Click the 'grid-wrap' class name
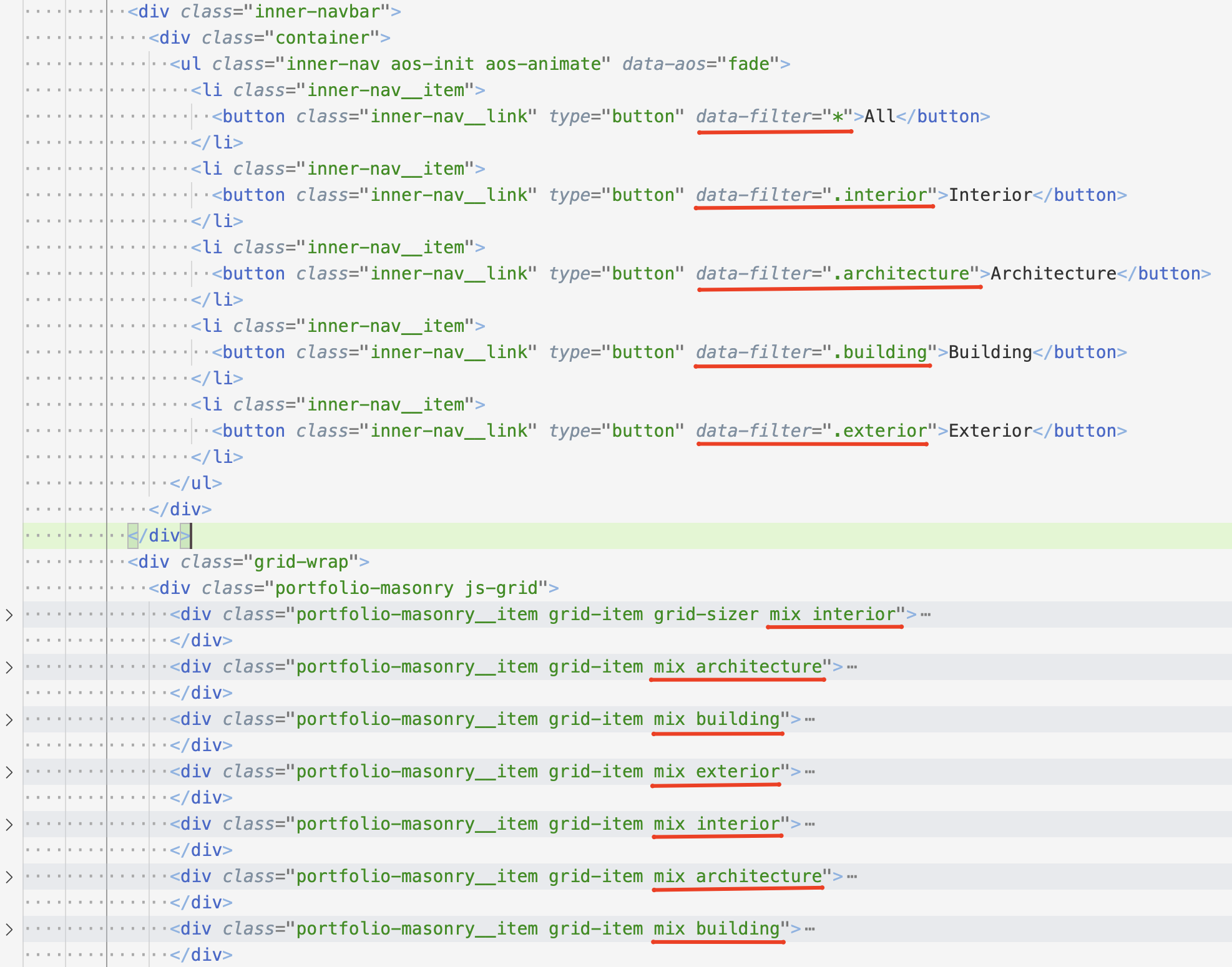Image resolution: width=1232 pixels, height=967 pixels. [301, 562]
